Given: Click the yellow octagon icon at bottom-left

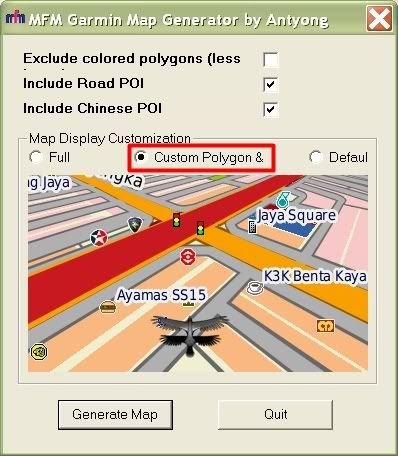Looking at the screenshot, I should click(39, 352).
